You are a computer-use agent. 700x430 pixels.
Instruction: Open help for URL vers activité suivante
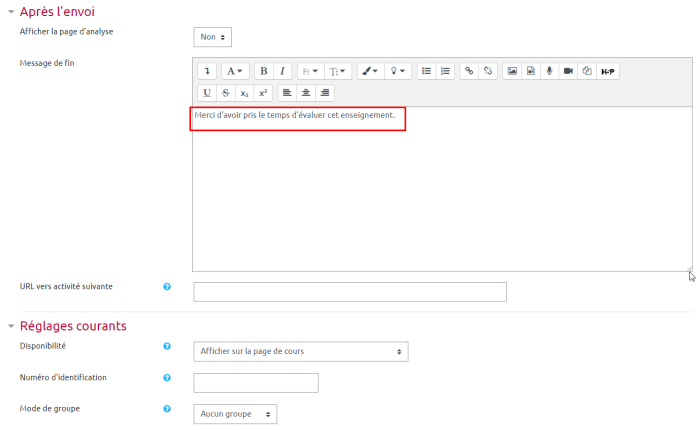pyautogui.click(x=167, y=287)
